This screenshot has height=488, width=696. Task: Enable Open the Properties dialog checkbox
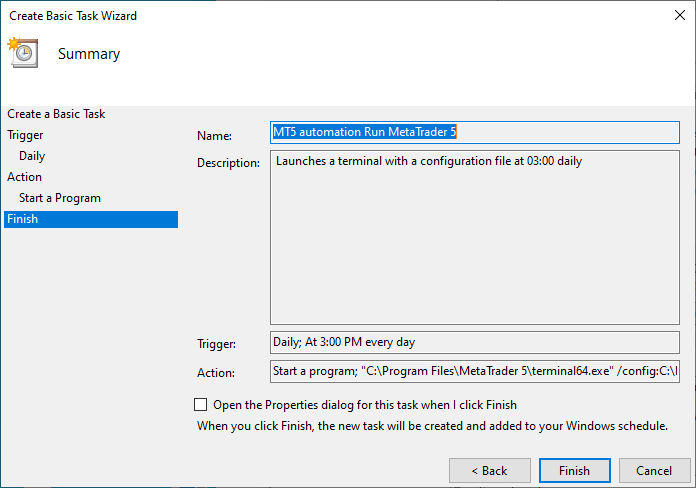201,405
